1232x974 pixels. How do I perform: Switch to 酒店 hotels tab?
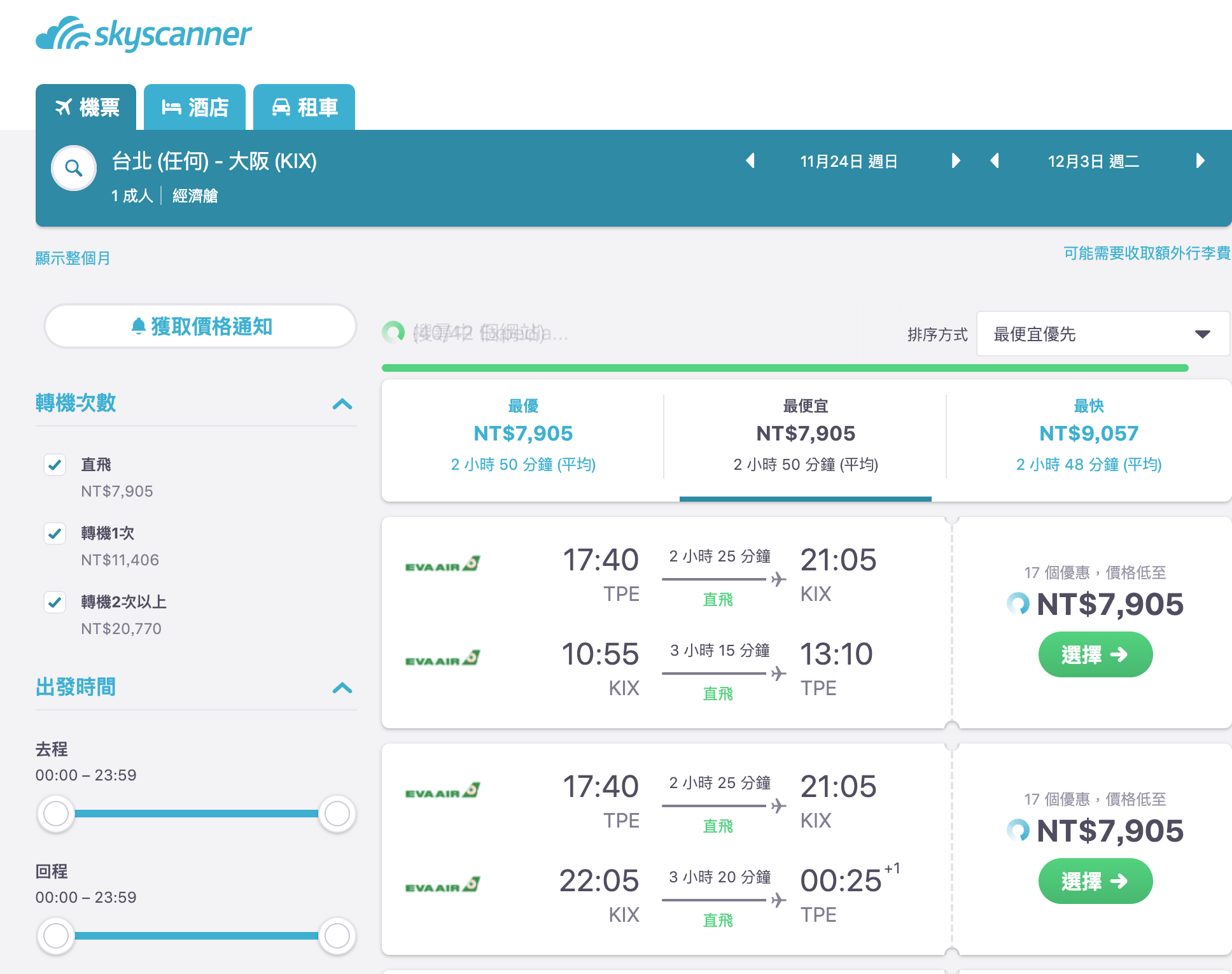pos(195,107)
